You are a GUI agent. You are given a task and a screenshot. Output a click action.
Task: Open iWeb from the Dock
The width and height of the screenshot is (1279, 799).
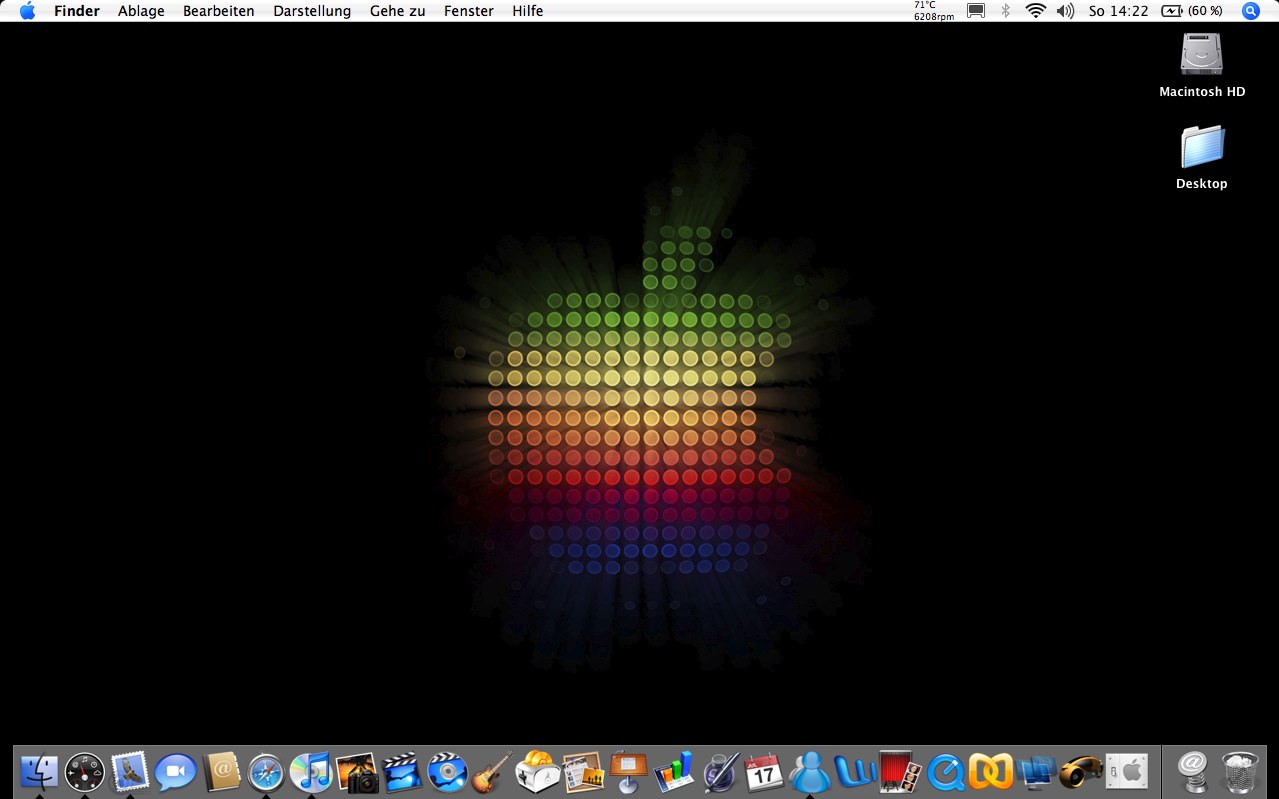tap(583, 772)
